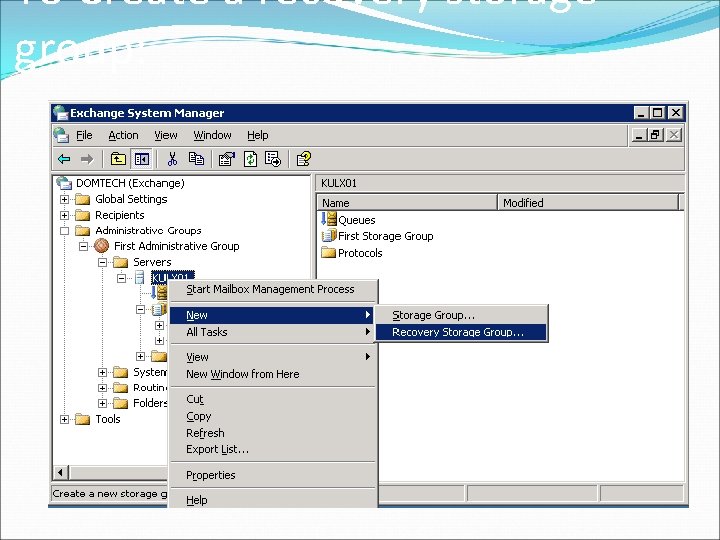Screen dimensions: 720x540
Task: Toggle Show/Hide console tree icon
Action: tap(141, 159)
